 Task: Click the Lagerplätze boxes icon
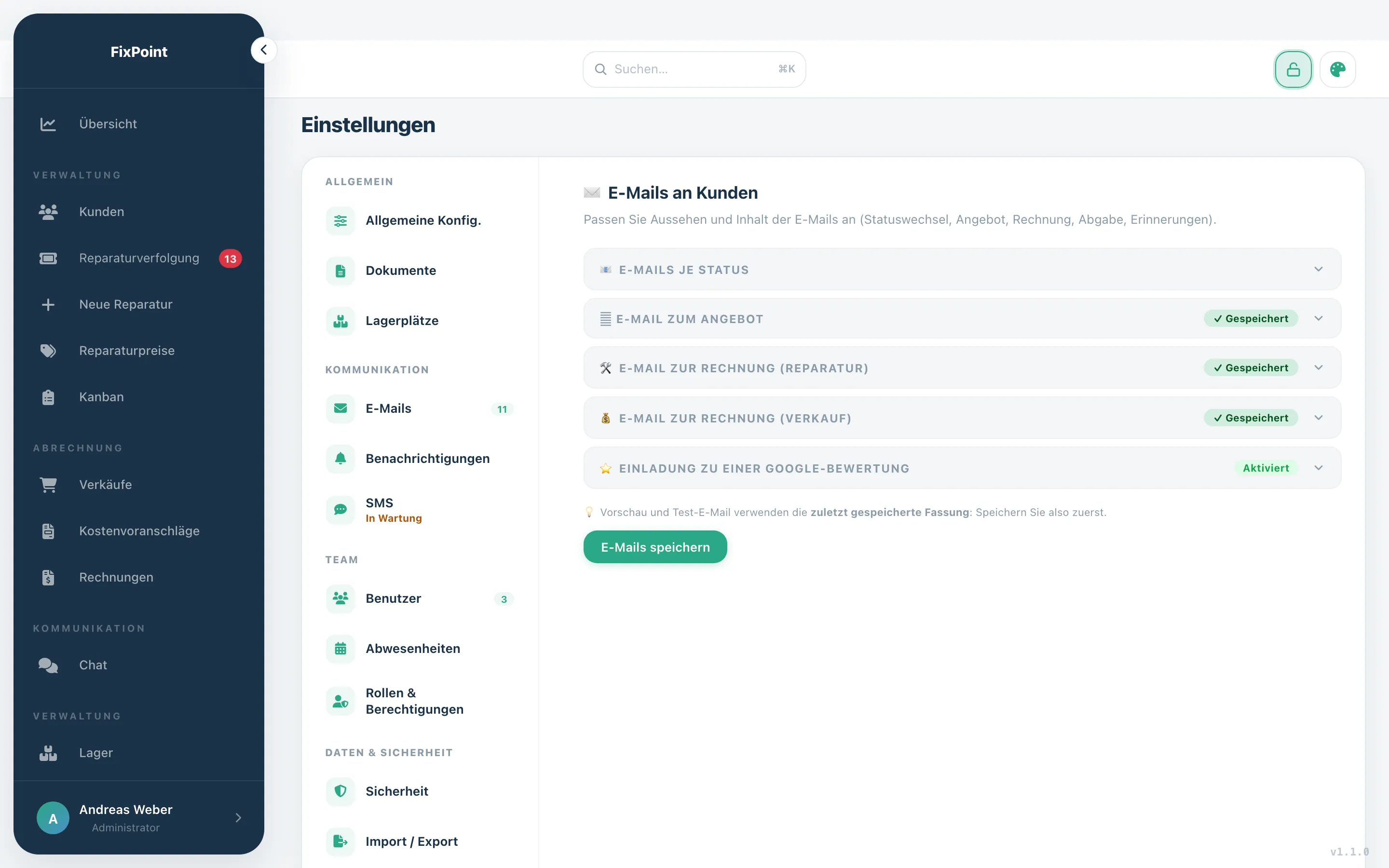pyautogui.click(x=340, y=321)
